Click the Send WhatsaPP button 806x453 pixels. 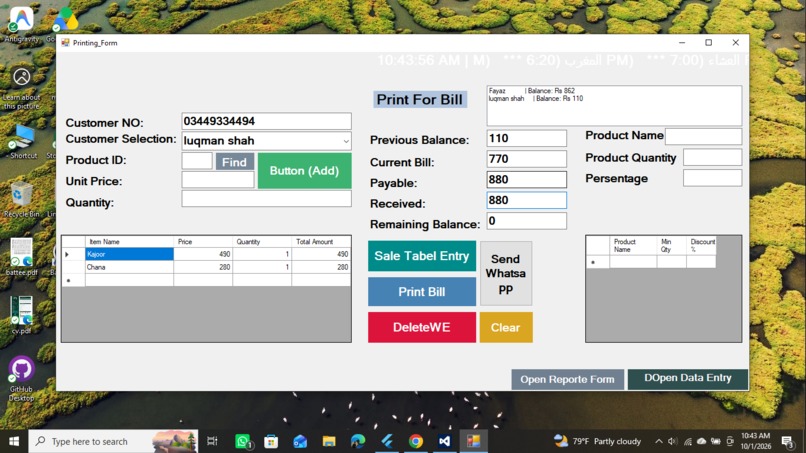[x=506, y=274]
